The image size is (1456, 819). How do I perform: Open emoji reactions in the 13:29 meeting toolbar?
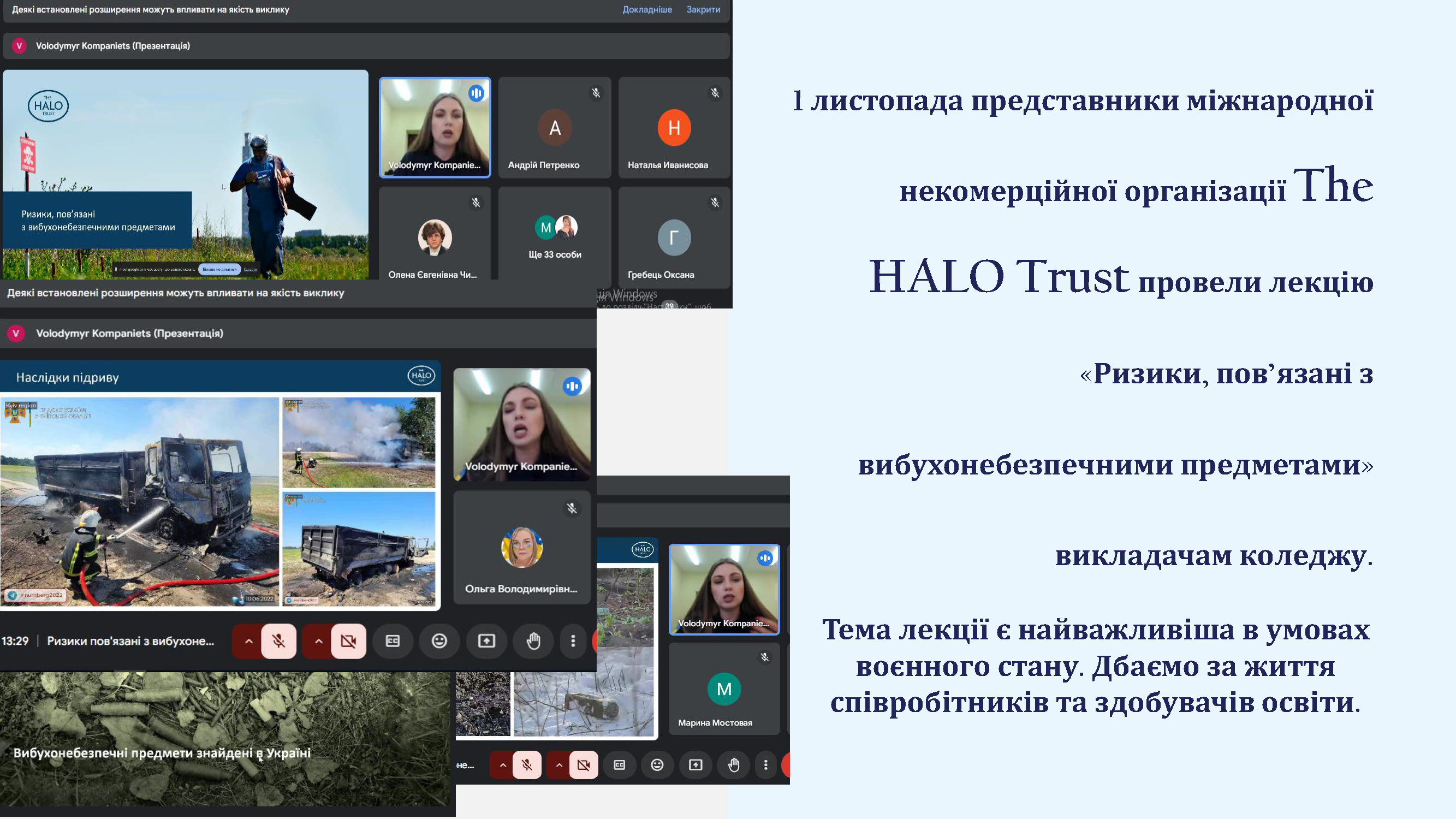[439, 641]
